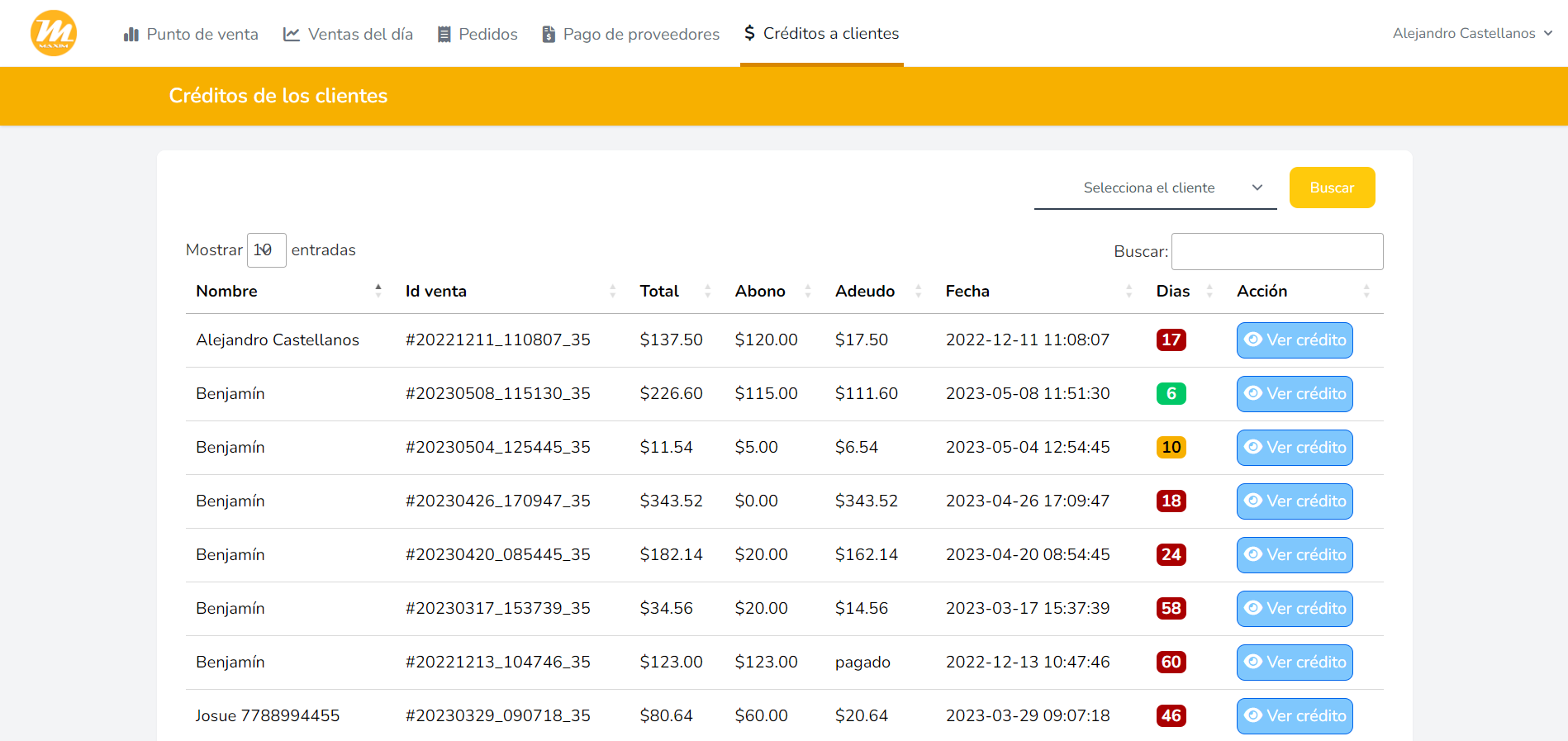The image size is (1568, 741).
Task: Click the red 46 days badge
Action: point(1171,715)
